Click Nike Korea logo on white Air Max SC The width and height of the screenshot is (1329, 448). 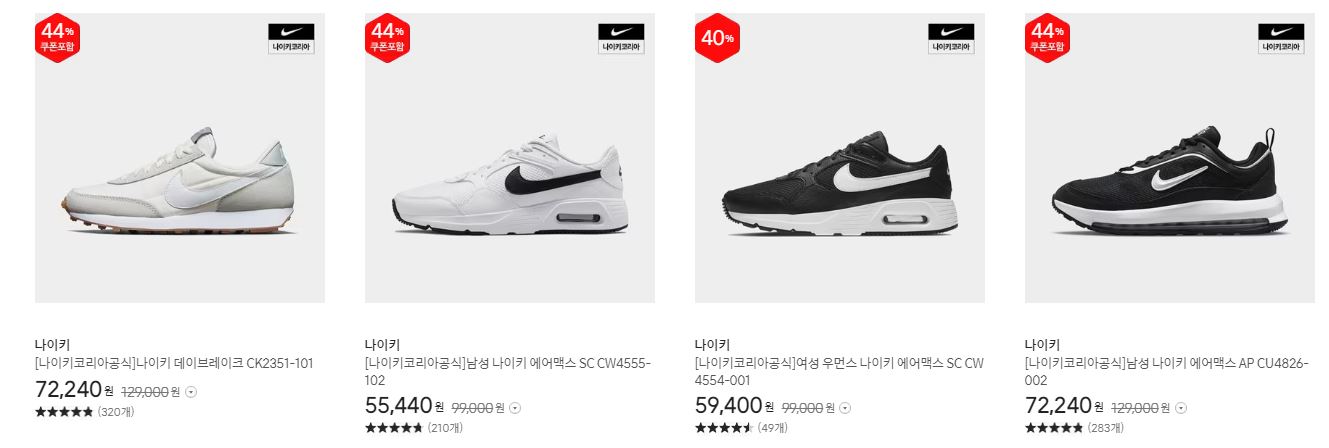pyautogui.click(x=621, y=39)
